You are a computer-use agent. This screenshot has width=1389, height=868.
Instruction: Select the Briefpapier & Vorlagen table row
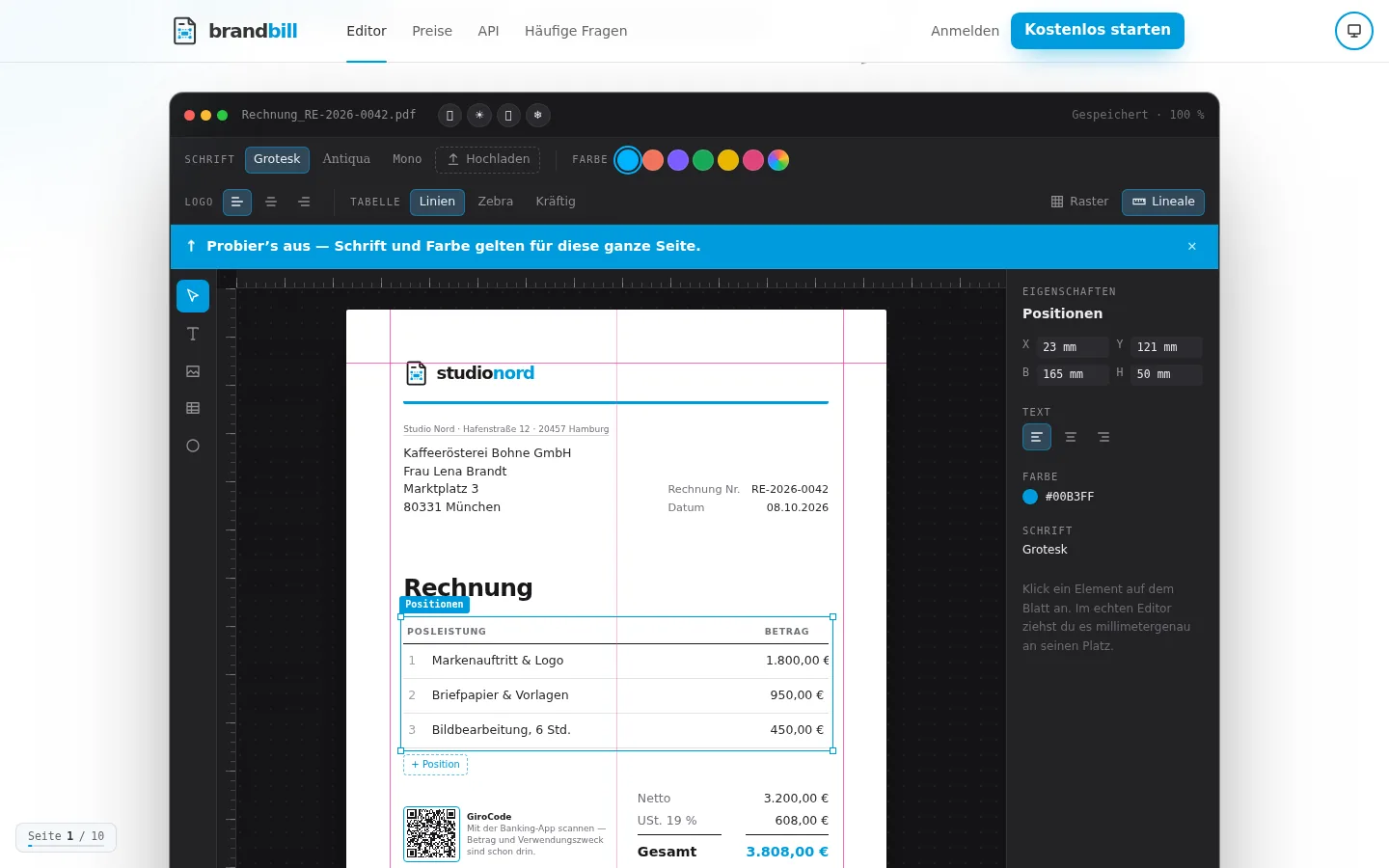pyautogui.click(x=616, y=695)
